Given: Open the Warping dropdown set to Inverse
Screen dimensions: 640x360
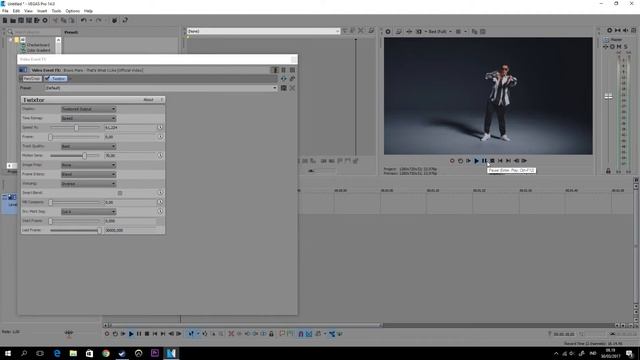Looking at the screenshot, I should [x=89, y=184].
